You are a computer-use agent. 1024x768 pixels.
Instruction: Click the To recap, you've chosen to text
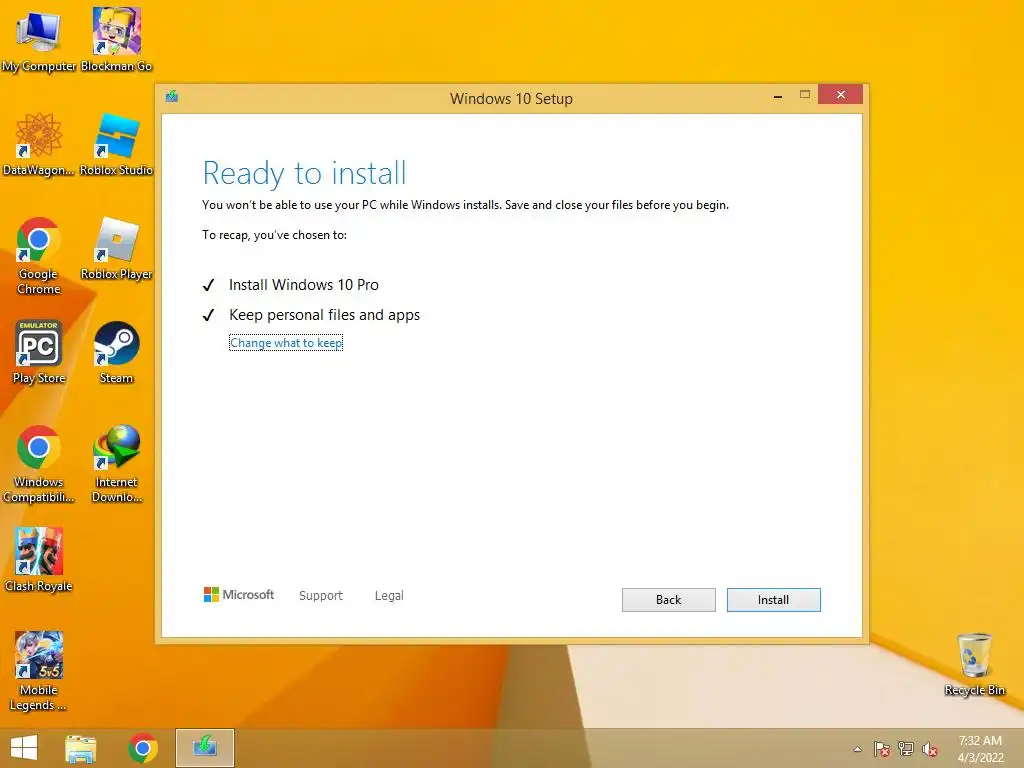click(274, 235)
